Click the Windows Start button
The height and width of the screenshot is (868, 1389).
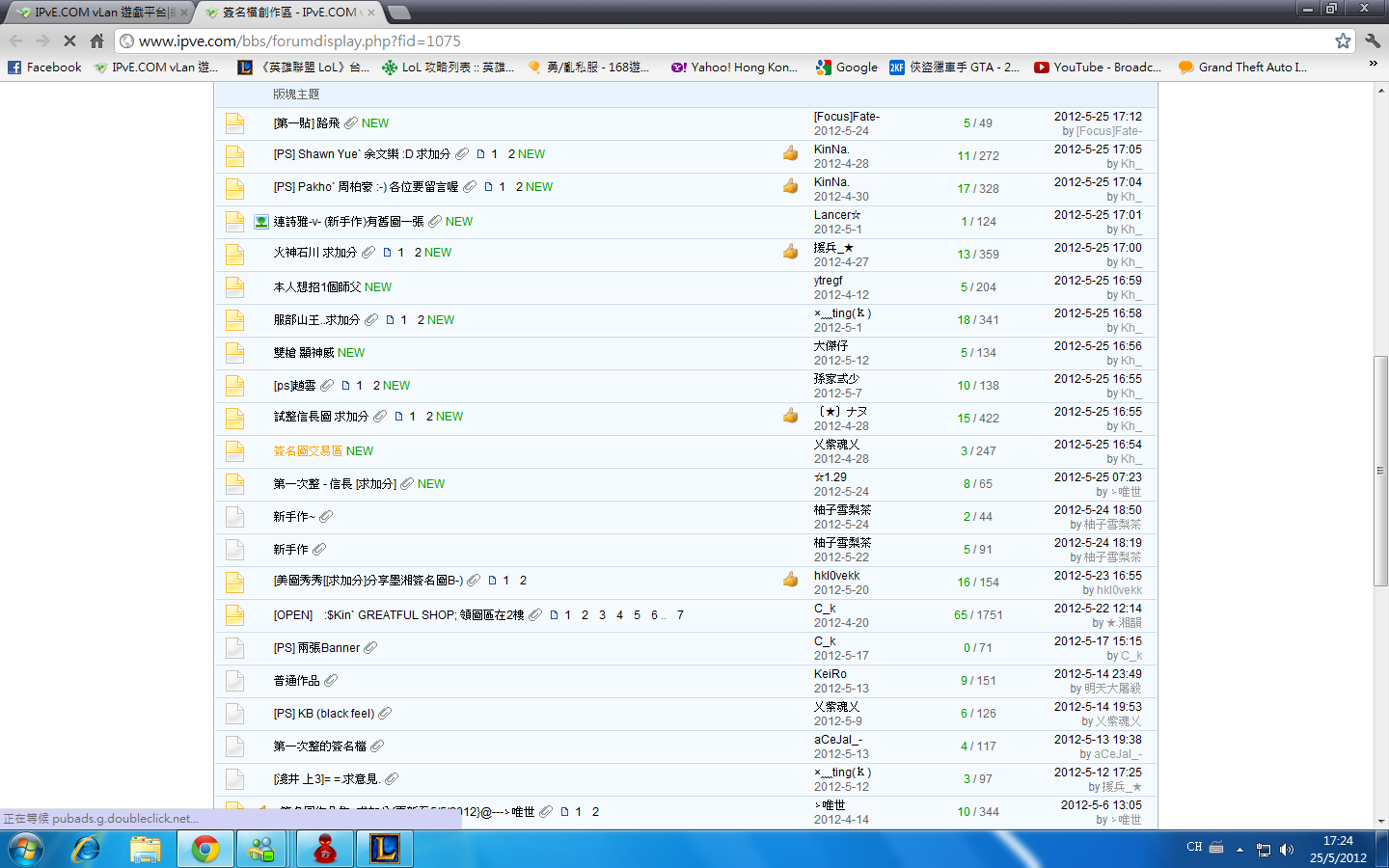click(26, 849)
